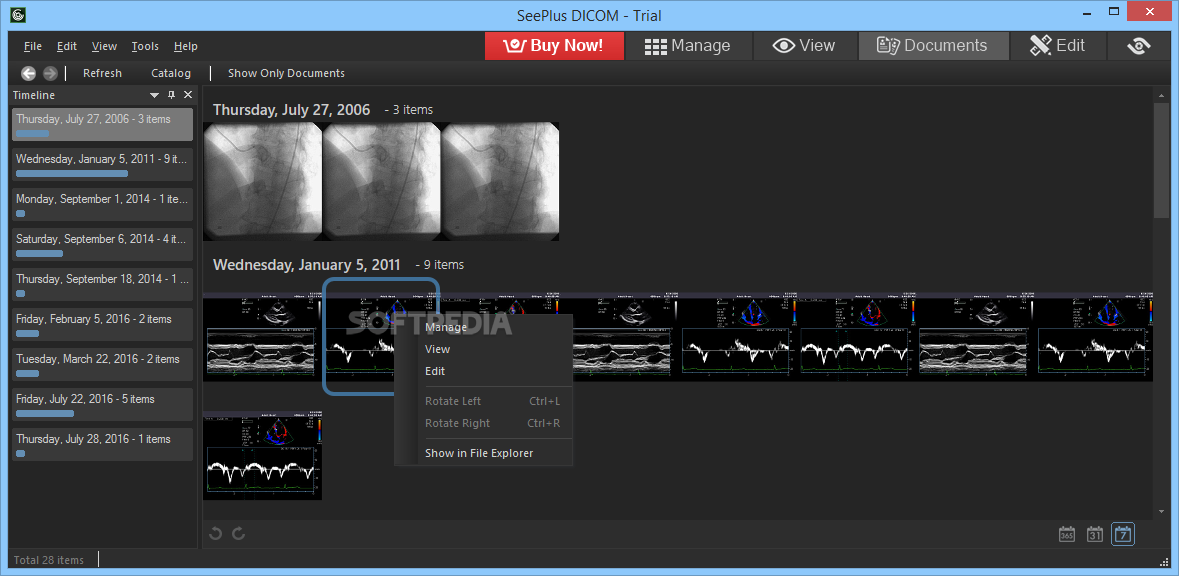Switch to Manage mode tab
Viewport: 1179px width, 576px height.
688,45
